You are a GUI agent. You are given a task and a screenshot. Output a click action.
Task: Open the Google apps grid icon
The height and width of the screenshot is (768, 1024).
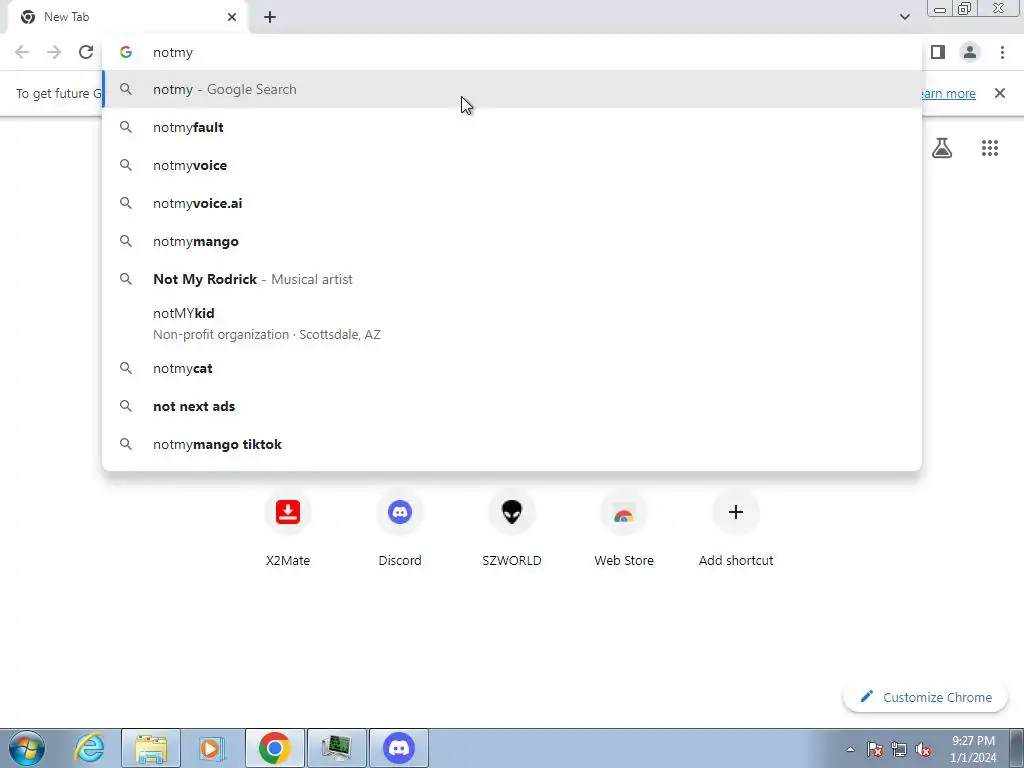point(990,148)
